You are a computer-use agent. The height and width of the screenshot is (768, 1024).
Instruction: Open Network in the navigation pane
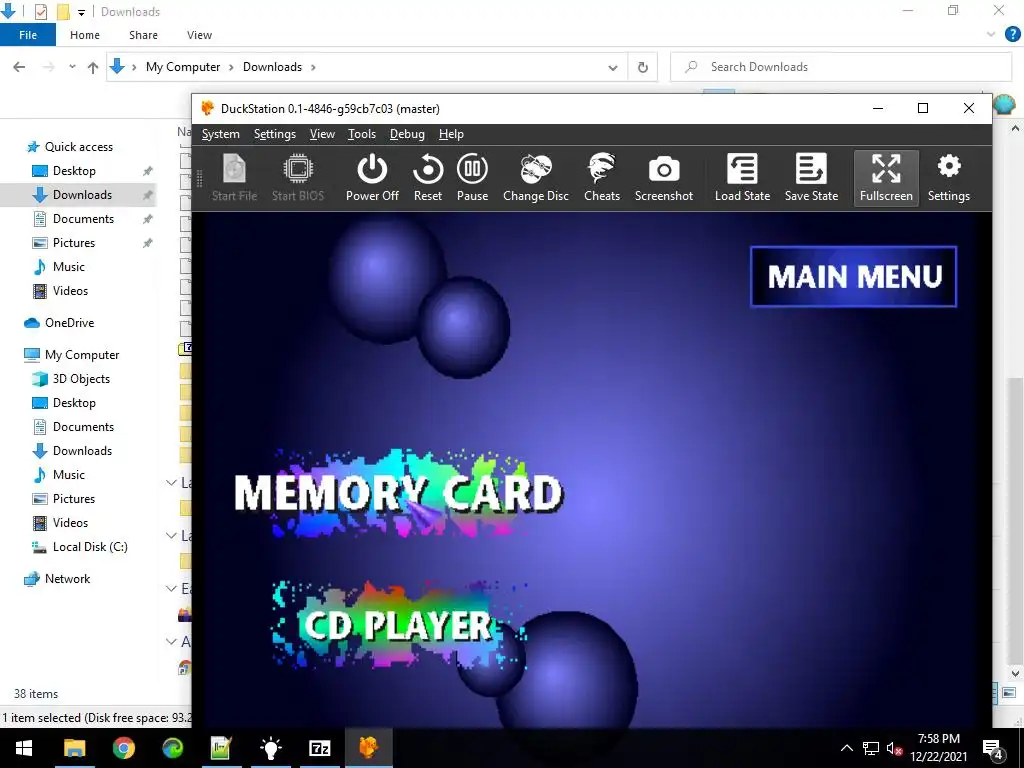coord(67,579)
